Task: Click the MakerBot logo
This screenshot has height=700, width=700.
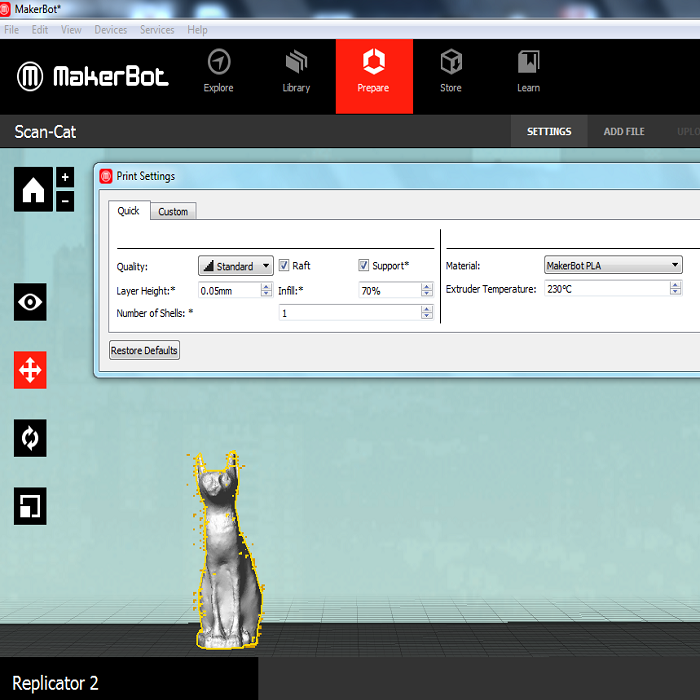Action: tap(93, 76)
